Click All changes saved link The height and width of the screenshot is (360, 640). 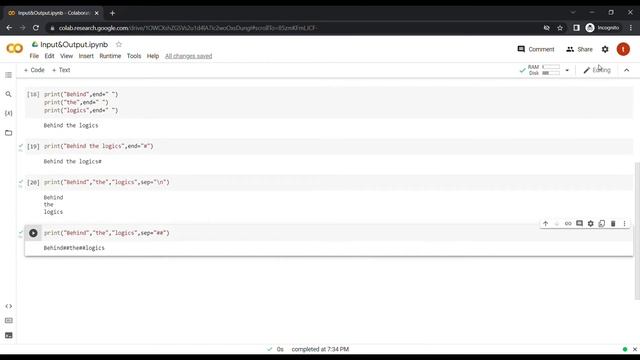(189, 56)
